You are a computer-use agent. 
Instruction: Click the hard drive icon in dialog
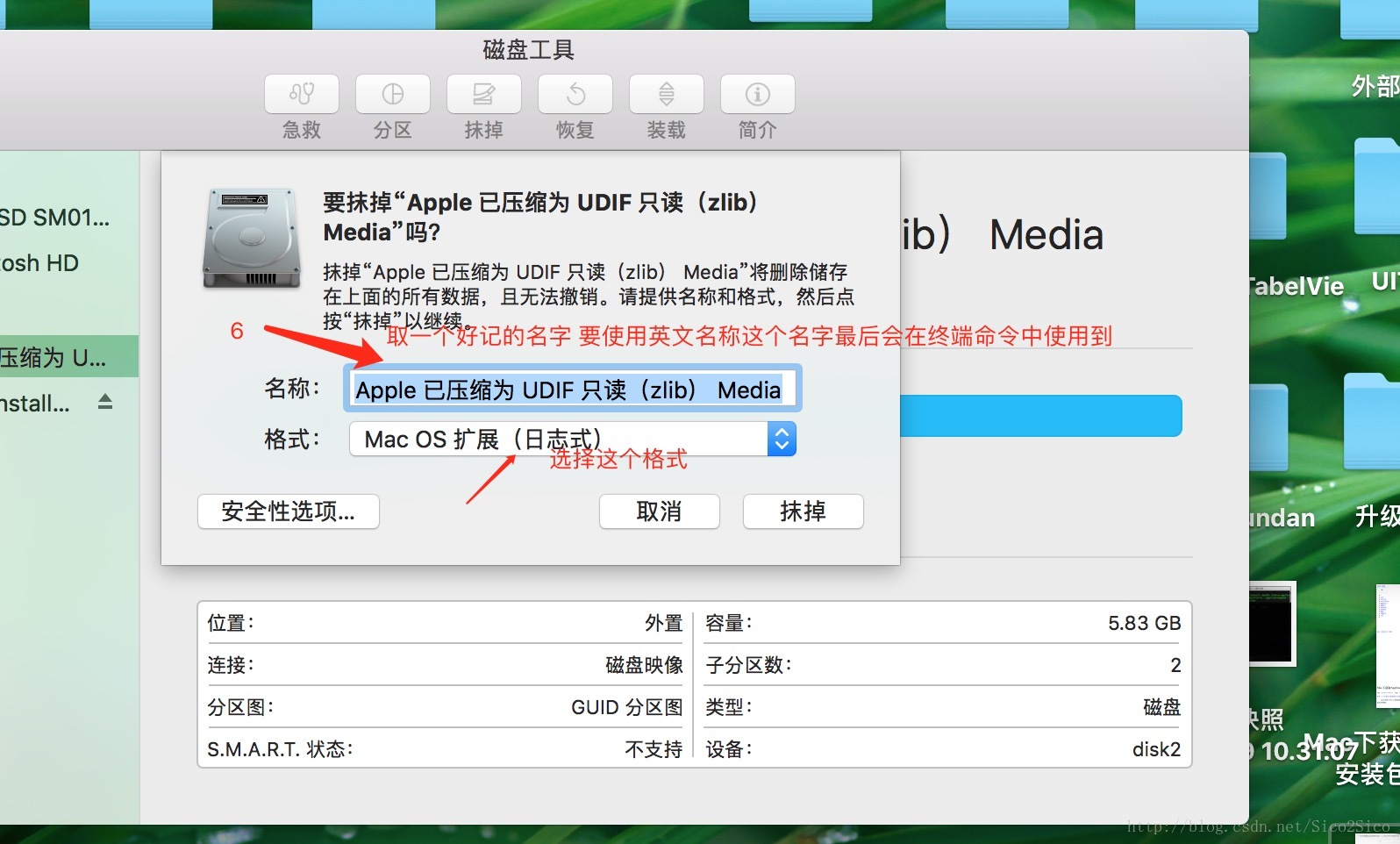tap(252, 238)
